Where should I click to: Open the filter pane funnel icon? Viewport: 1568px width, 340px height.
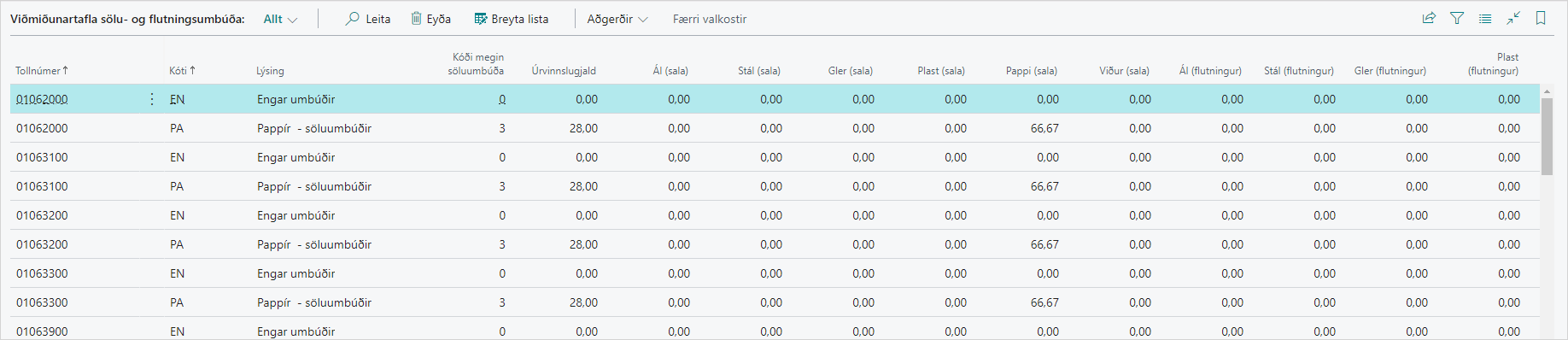1457,18
